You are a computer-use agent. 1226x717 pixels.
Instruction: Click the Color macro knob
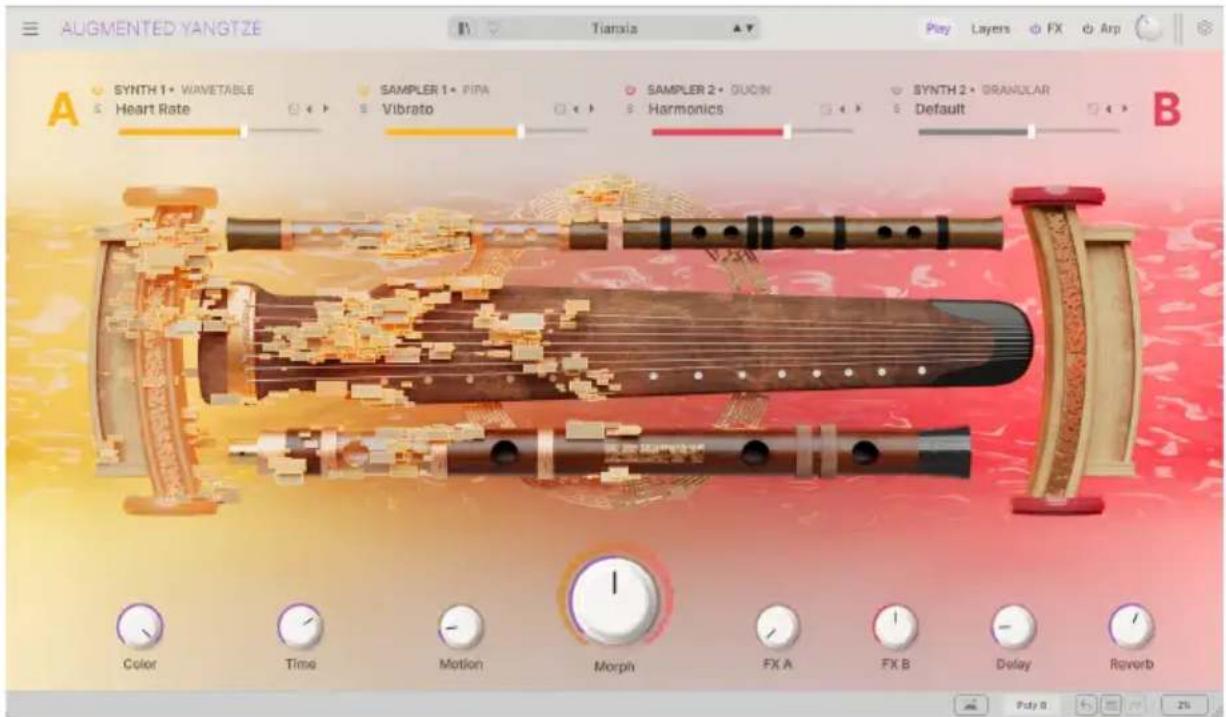(139, 627)
